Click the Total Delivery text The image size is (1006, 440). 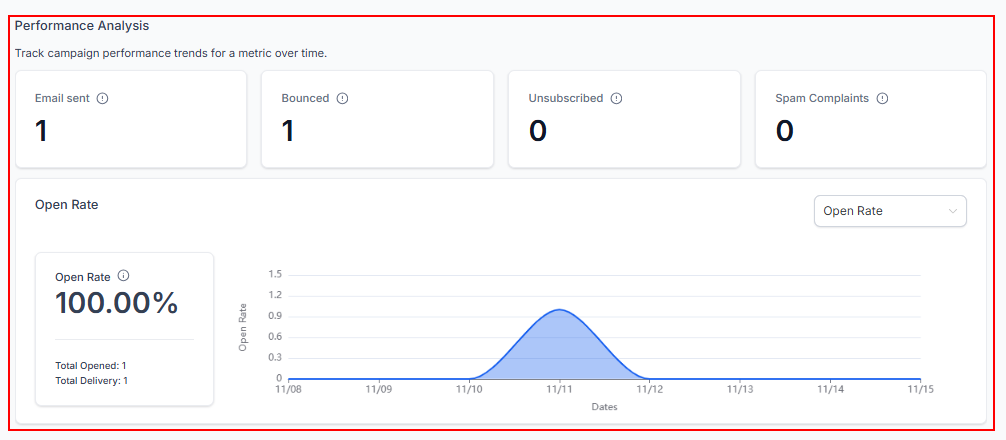91,380
